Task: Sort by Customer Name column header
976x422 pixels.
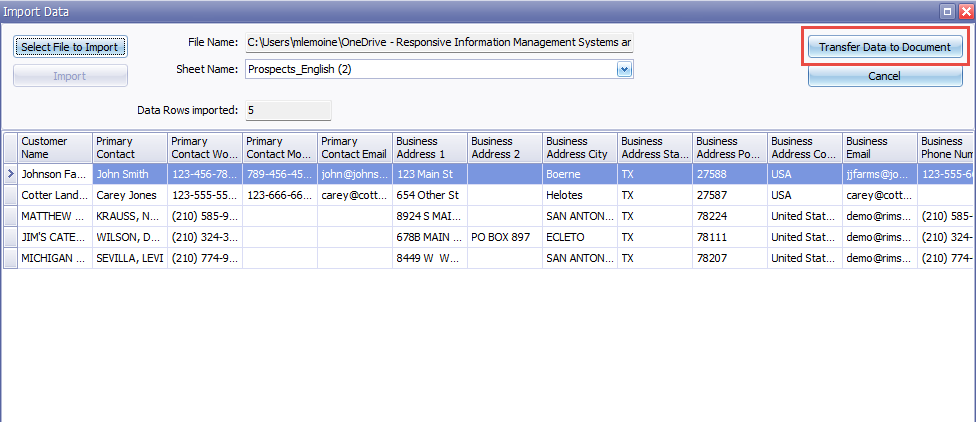Action: [55, 148]
